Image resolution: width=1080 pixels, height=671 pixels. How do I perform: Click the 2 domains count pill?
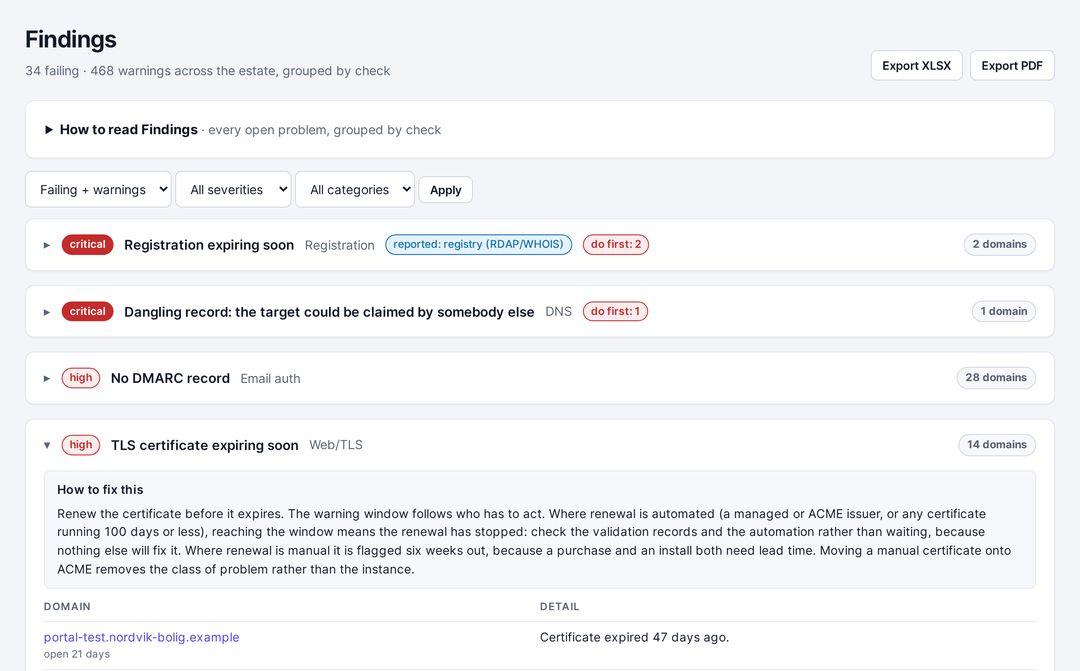click(x=999, y=245)
